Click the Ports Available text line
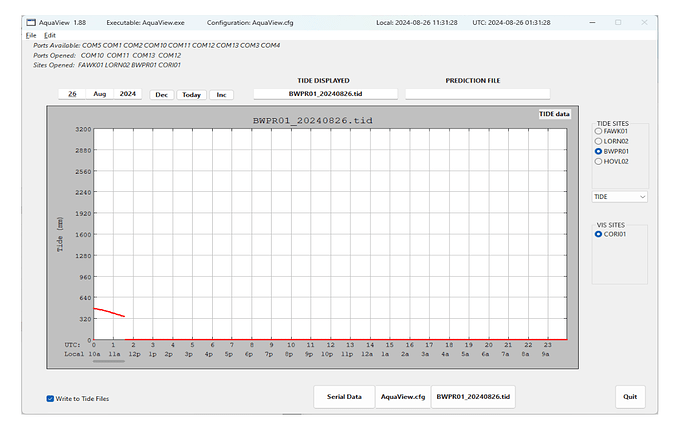This screenshot has width=690, height=443. click(157, 45)
